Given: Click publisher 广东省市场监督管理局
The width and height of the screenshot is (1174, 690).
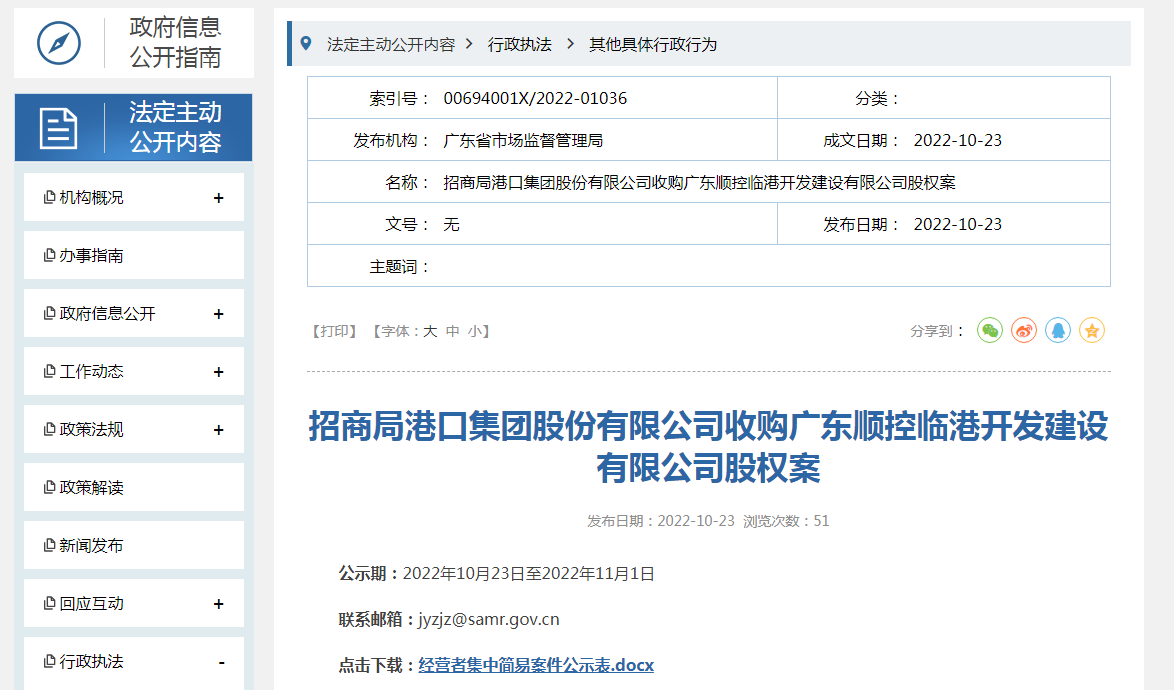Looking at the screenshot, I should coord(523,141).
